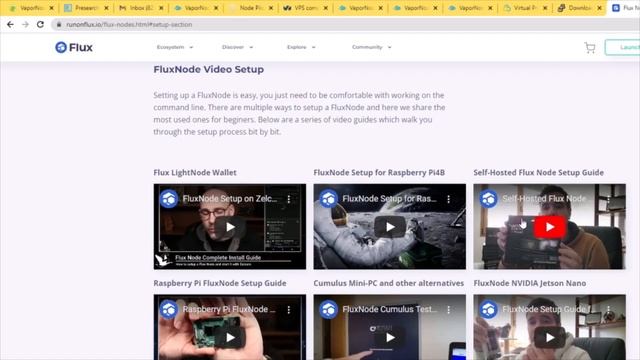Click 'Self-Hosted Flux Node Setup Guide' heading
640x360 pixels.
[x=538, y=173]
